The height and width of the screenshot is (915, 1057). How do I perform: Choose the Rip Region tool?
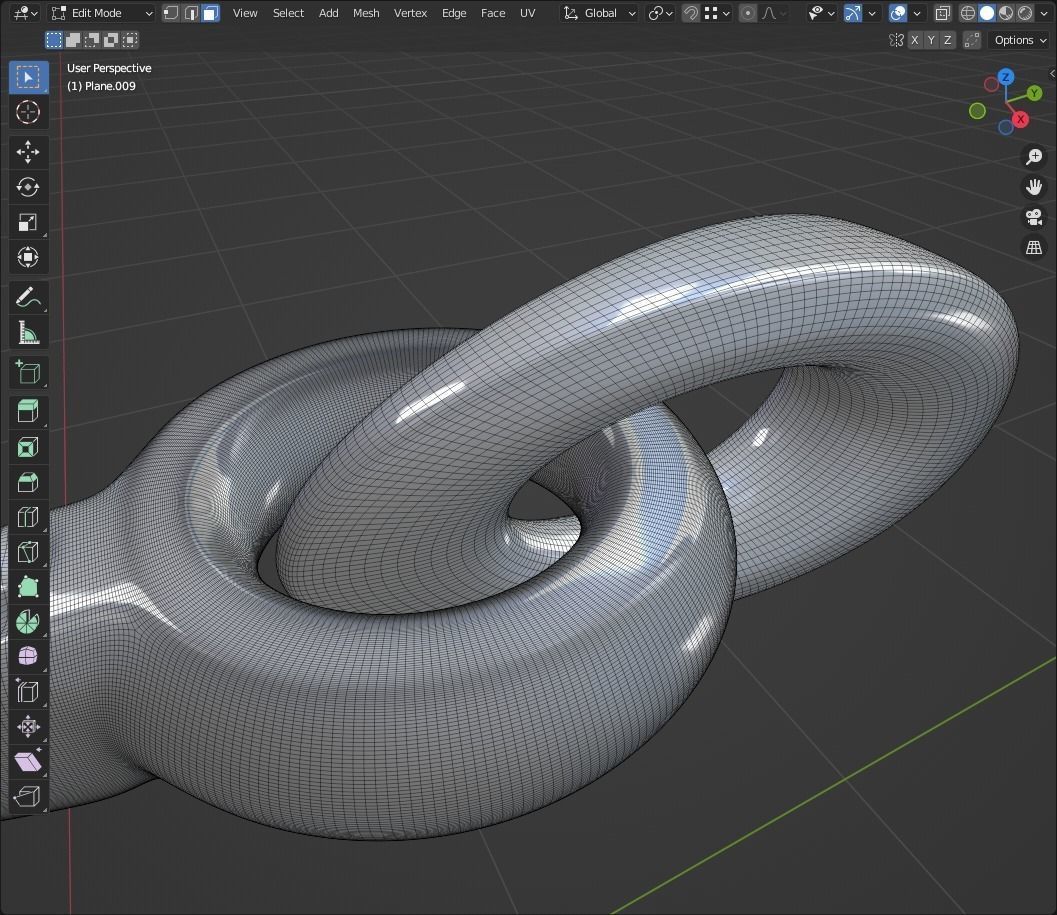pos(28,797)
